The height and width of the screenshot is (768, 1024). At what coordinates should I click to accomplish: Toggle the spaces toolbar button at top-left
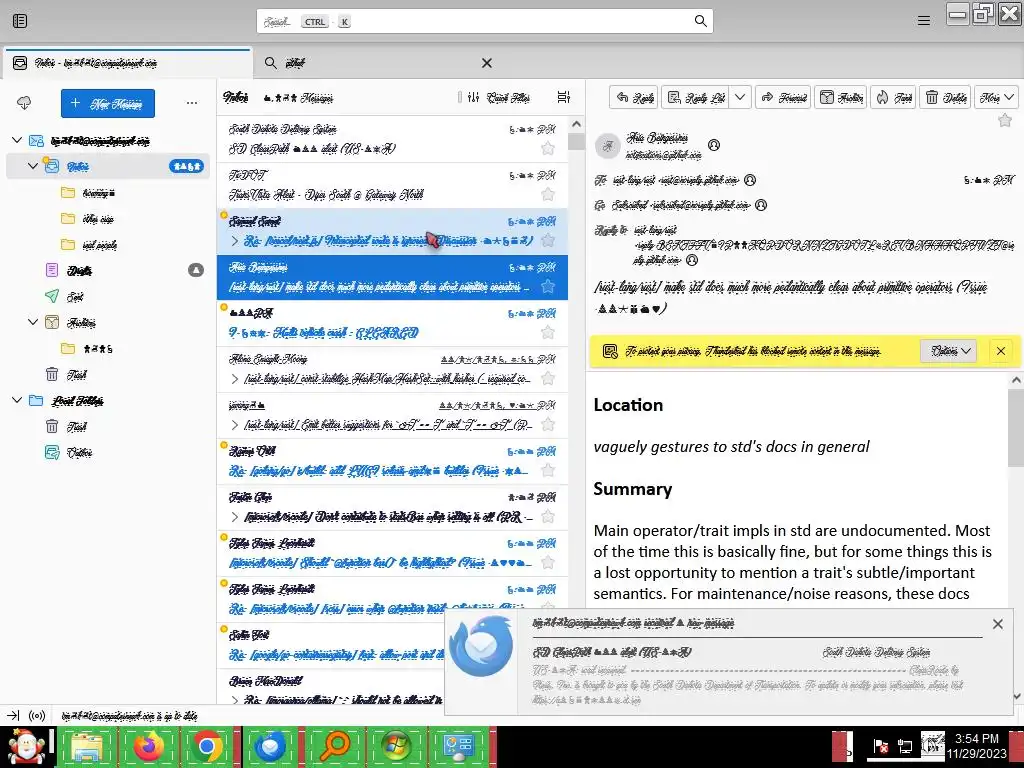click(20, 21)
